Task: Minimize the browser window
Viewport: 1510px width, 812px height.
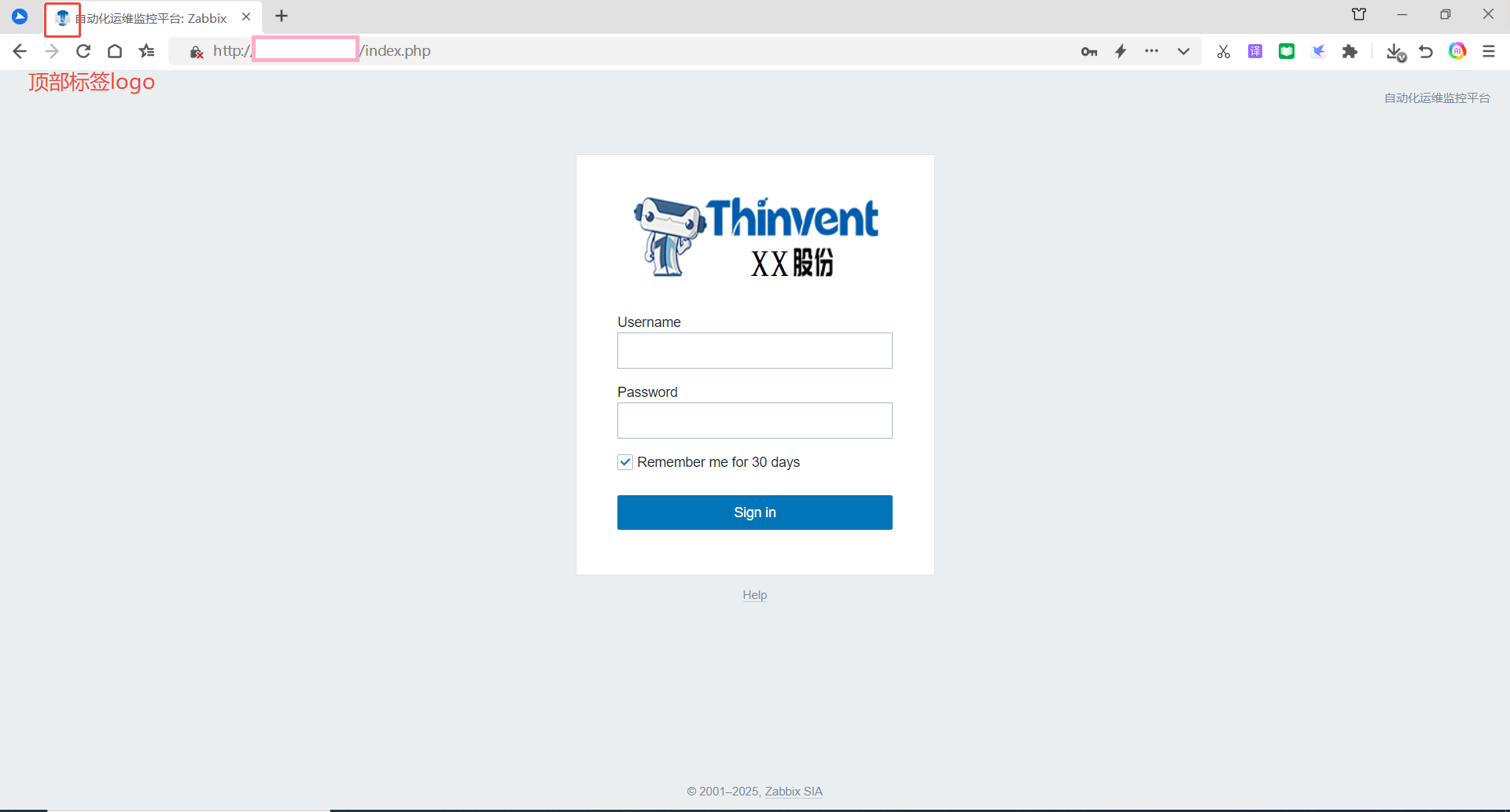Action: (x=1402, y=14)
